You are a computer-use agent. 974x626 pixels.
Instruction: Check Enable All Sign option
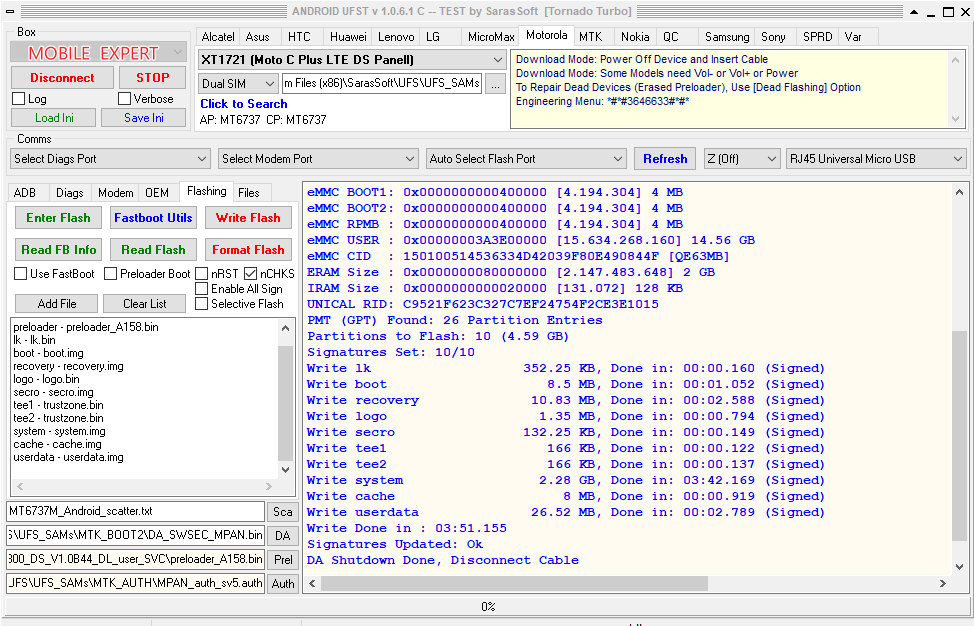point(201,289)
